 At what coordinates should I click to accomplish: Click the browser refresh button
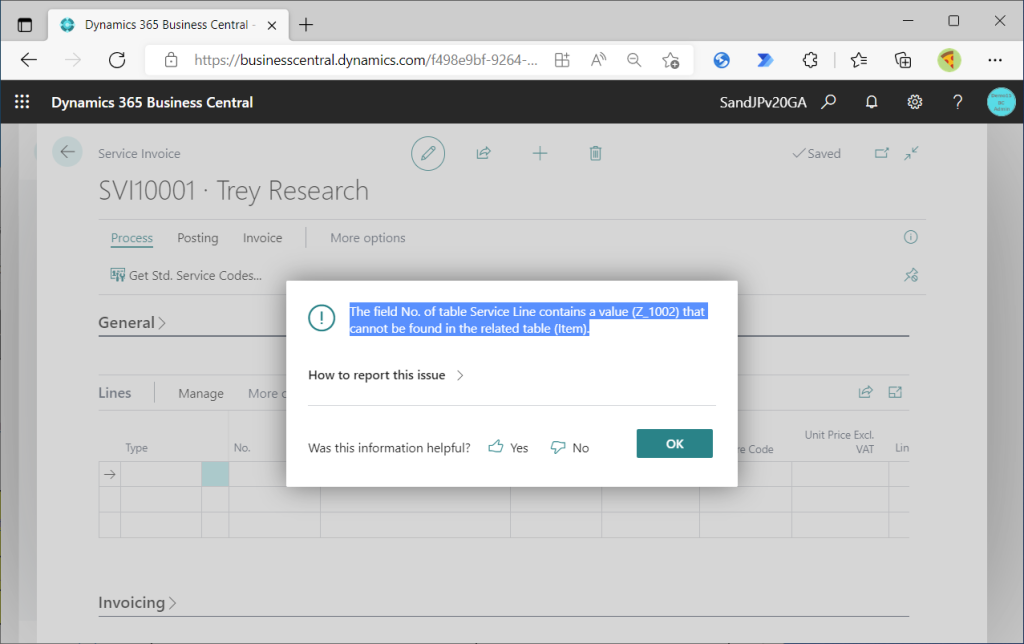click(x=117, y=60)
